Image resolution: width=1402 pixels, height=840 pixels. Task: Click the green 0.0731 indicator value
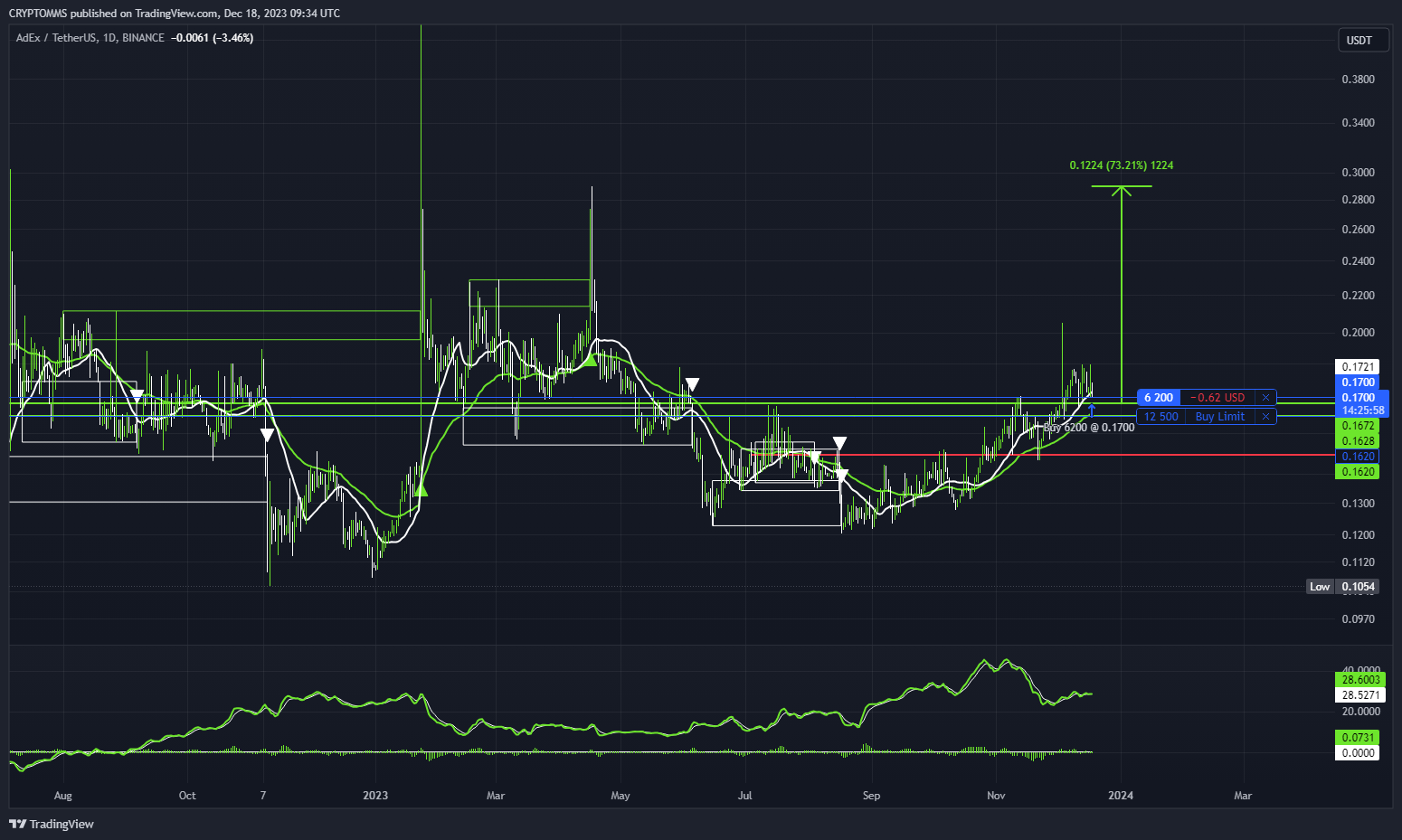pos(1358,737)
